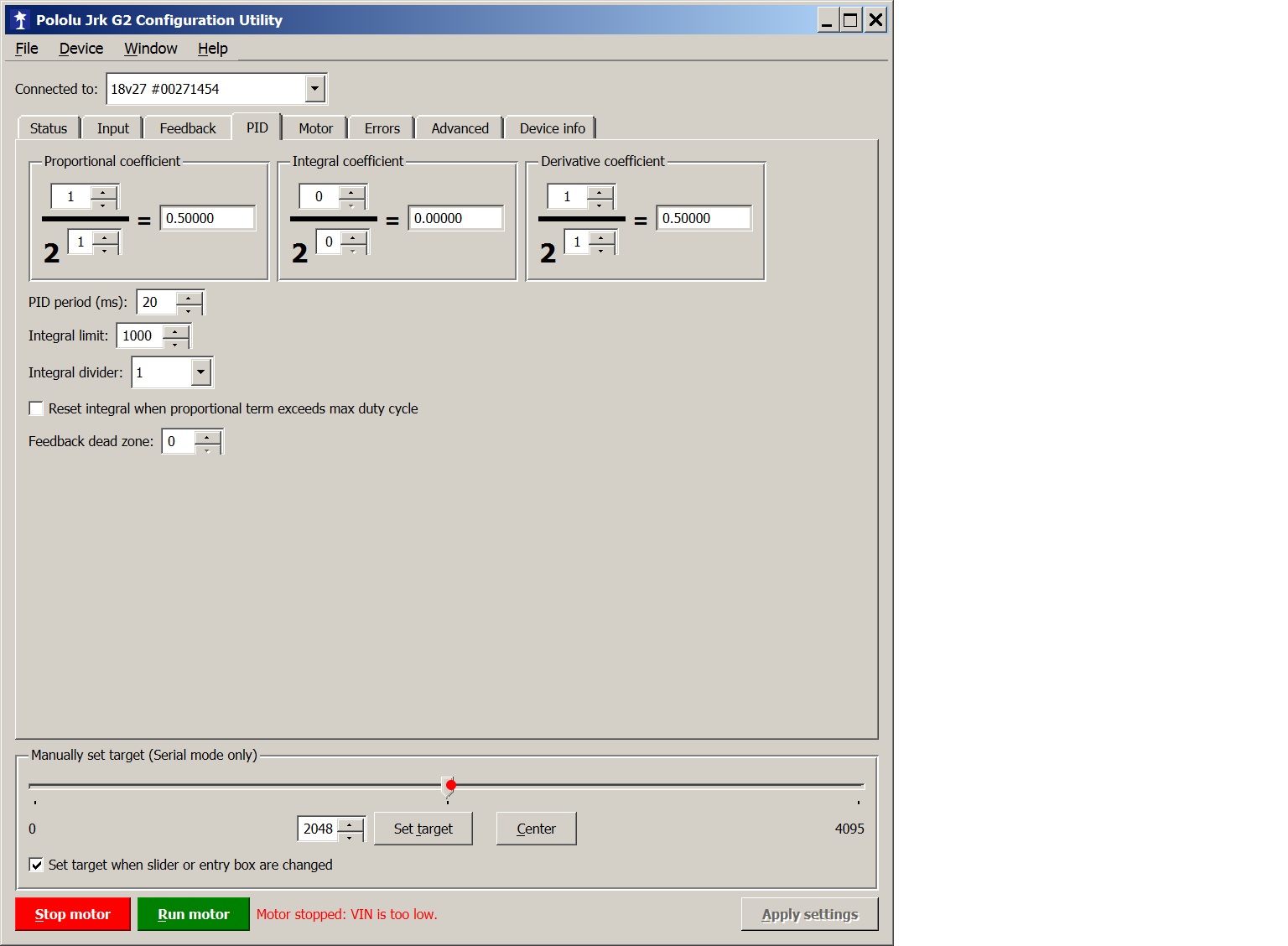The image size is (1288, 946).
Task: Click the Feedback dead zone entry box
Action: (x=178, y=441)
